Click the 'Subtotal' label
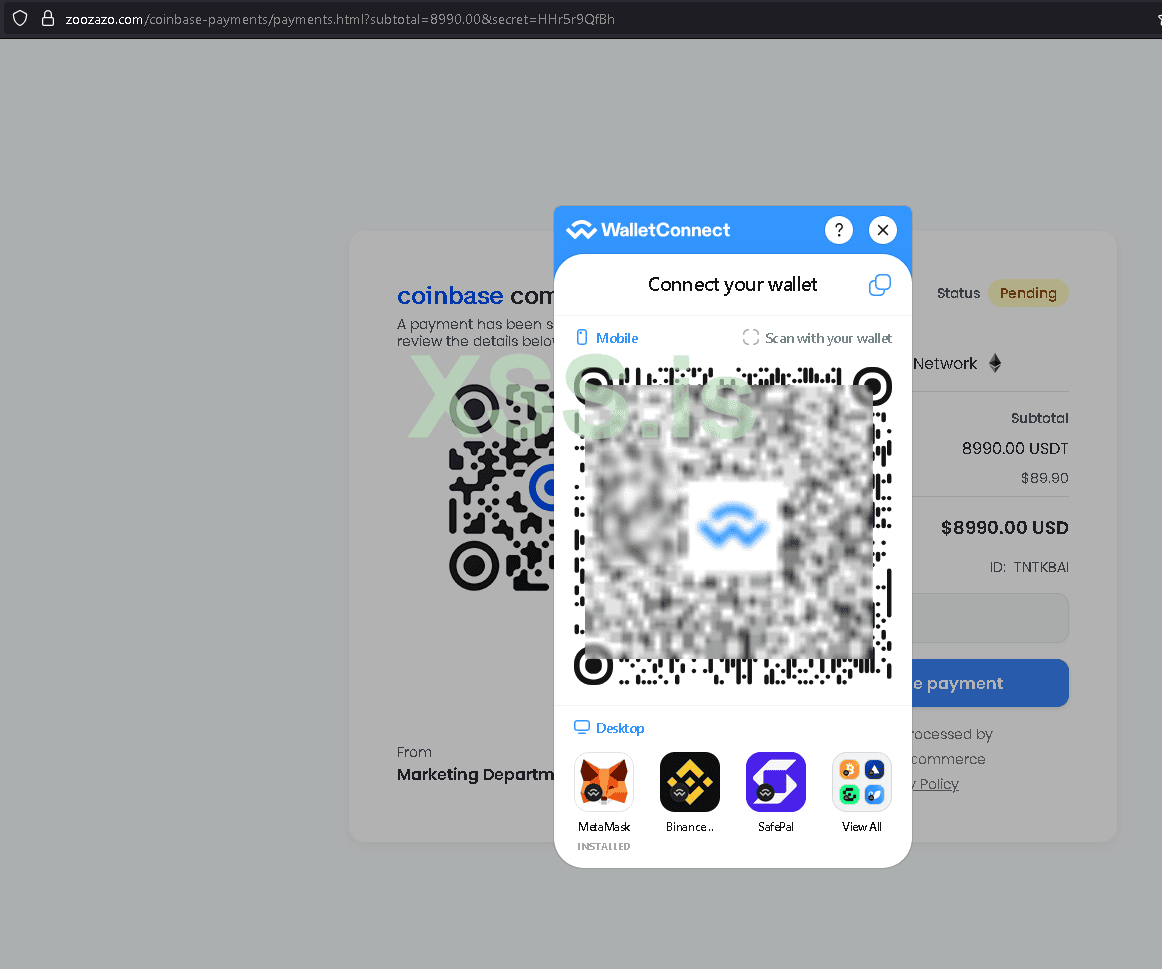The width and height of the screenshot is (1162, 969). [x=1039, y=418]
